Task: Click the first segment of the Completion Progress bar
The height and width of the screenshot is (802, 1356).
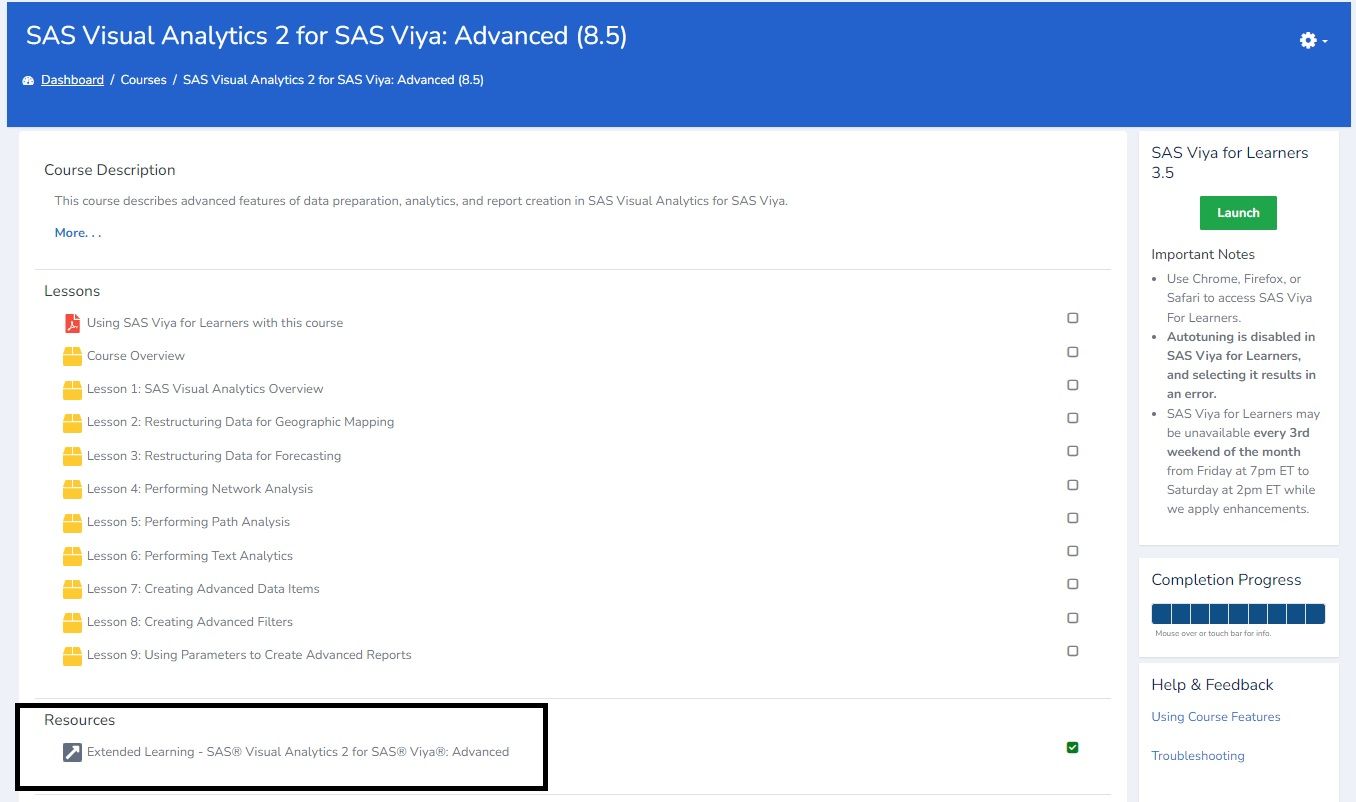Action: coord(1163,613)
